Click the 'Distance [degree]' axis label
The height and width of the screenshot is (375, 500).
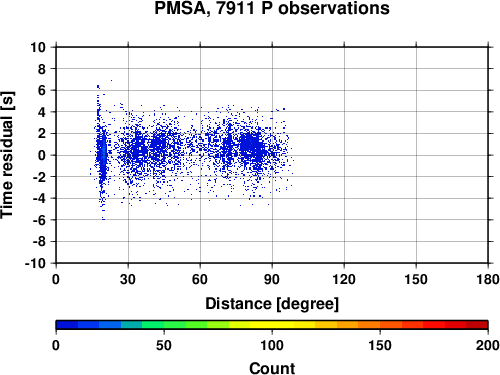(x=272, y=304)
